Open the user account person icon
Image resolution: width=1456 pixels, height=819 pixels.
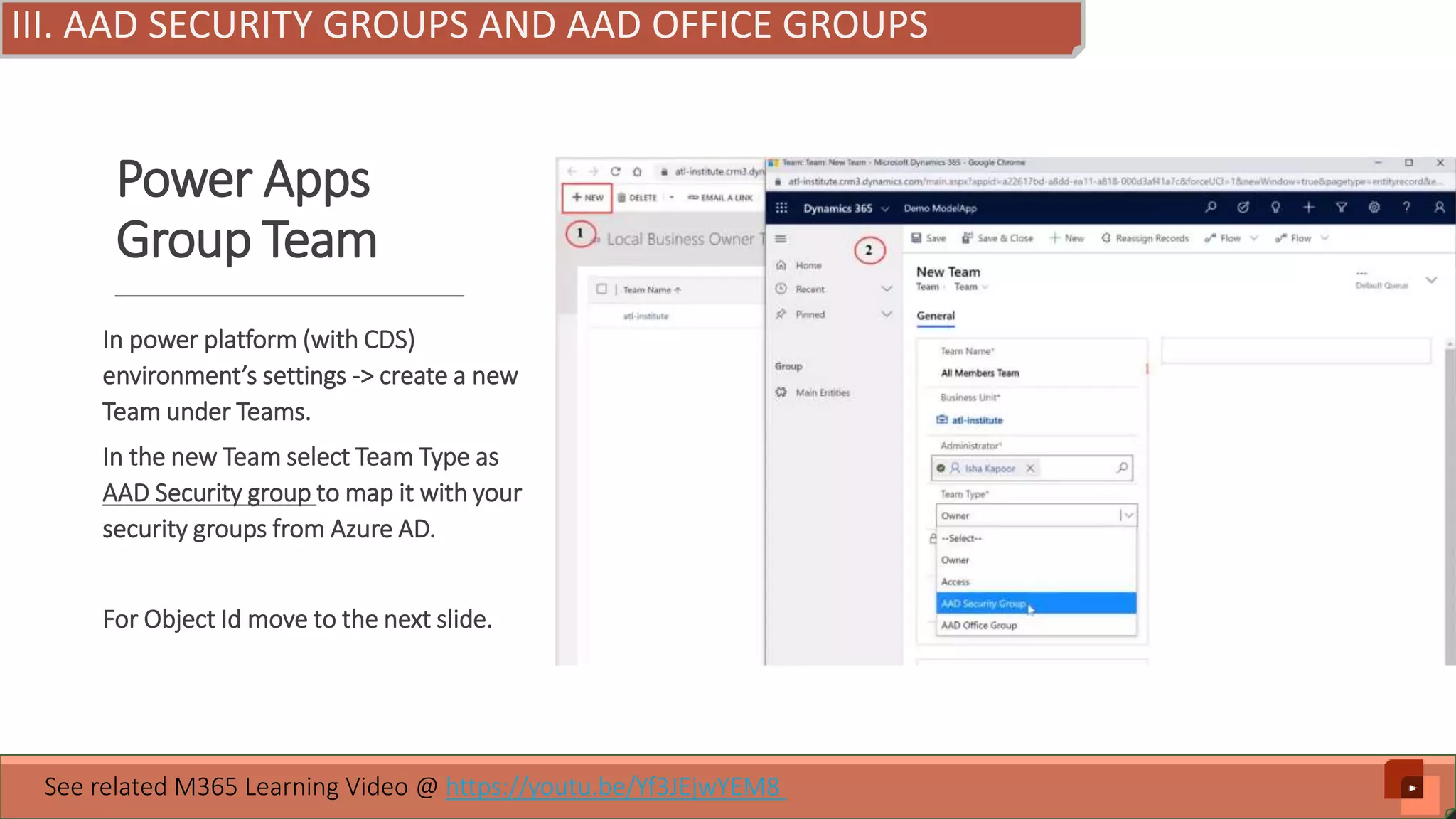click(1439, 208)
